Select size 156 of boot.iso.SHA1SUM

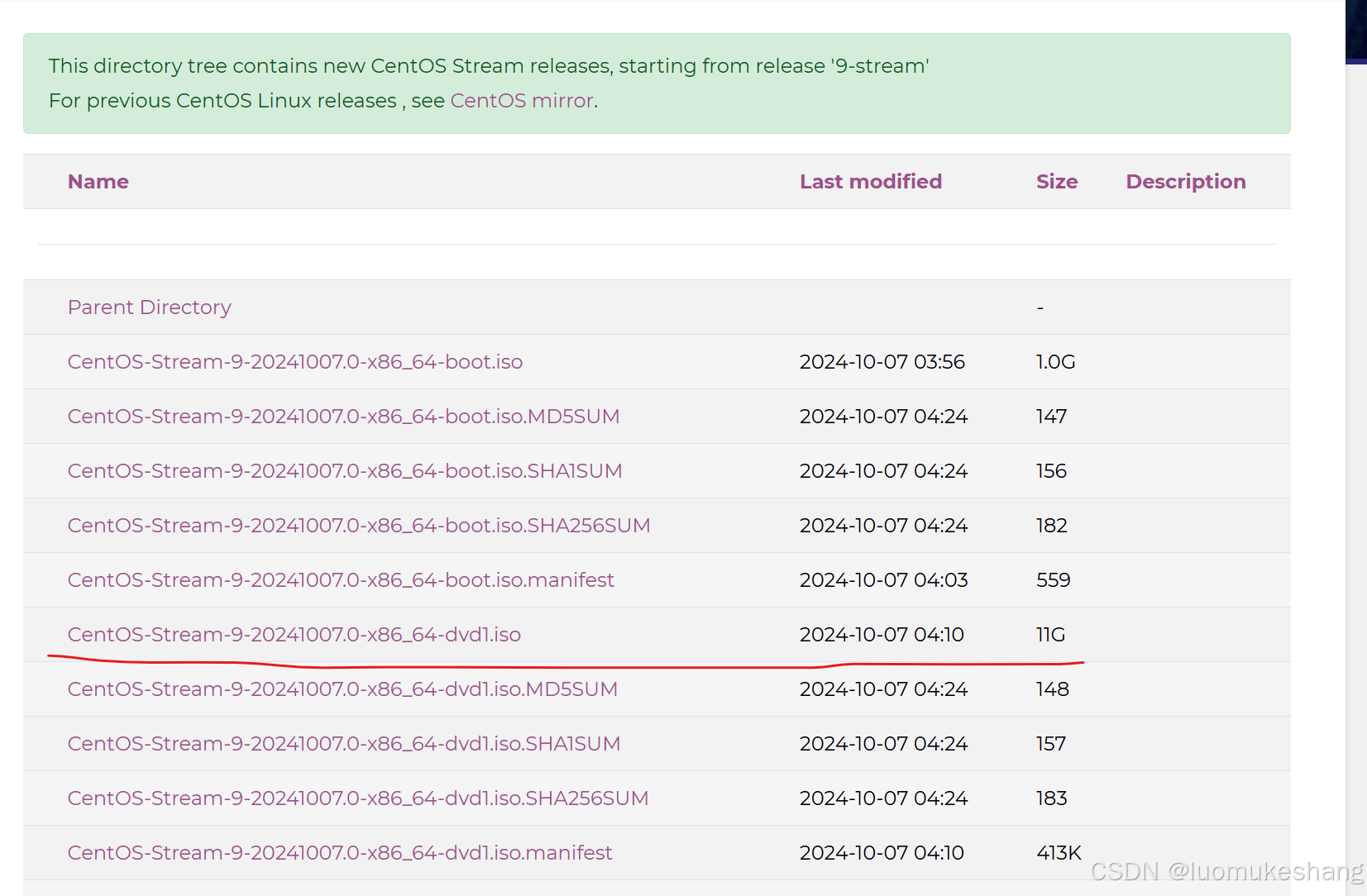pos(1052,471)
